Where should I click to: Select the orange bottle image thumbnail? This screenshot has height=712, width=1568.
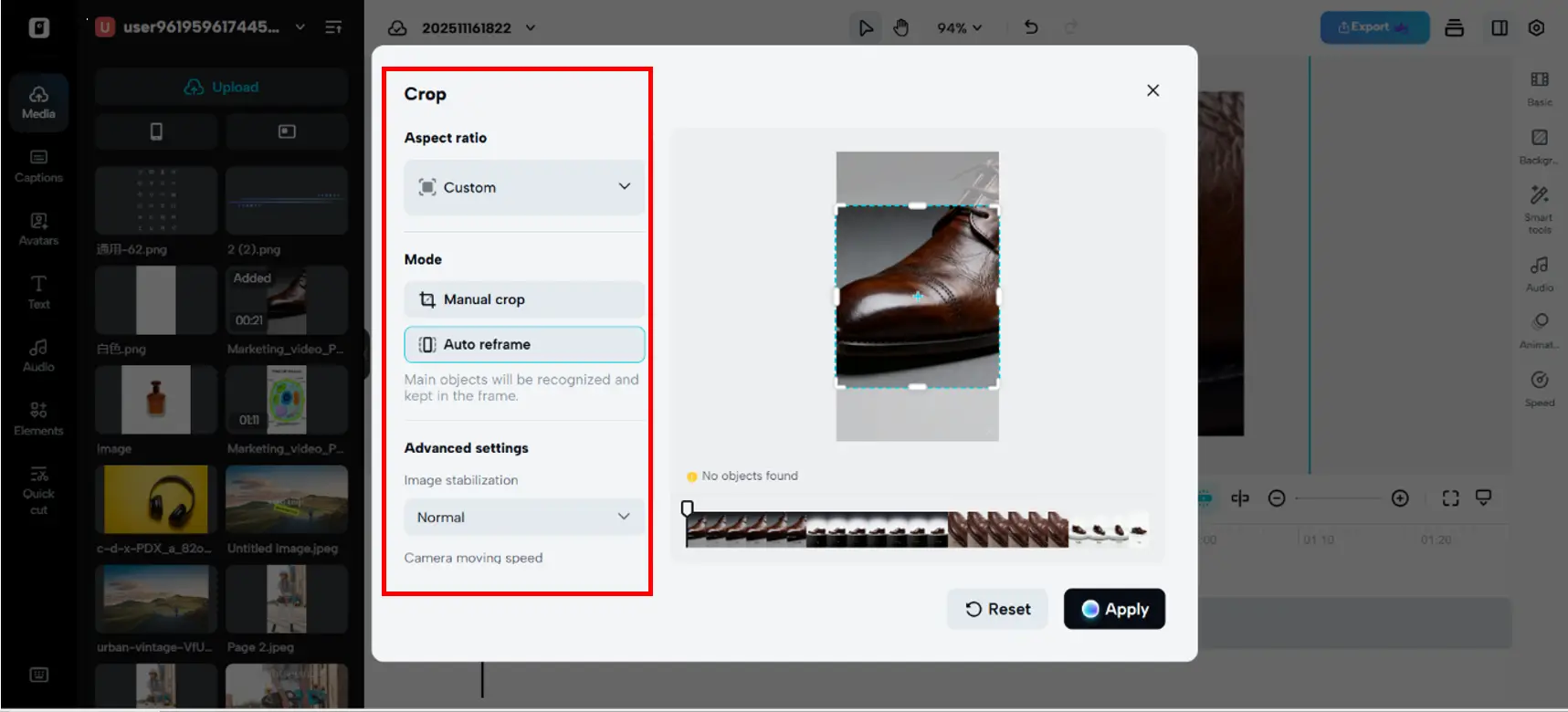click(x=156, y=400)
